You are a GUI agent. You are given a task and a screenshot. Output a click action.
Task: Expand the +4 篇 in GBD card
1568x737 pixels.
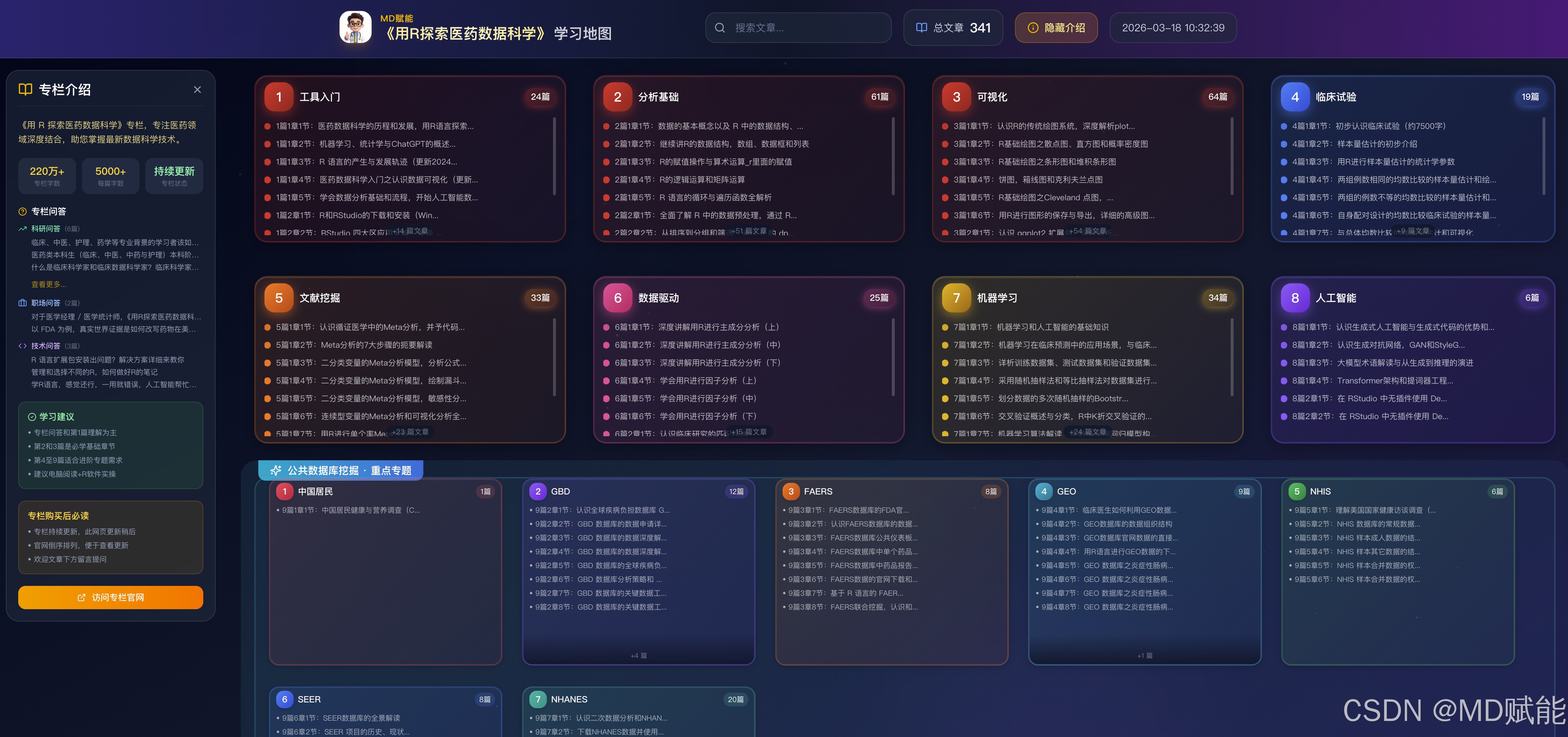click(639, 655)
